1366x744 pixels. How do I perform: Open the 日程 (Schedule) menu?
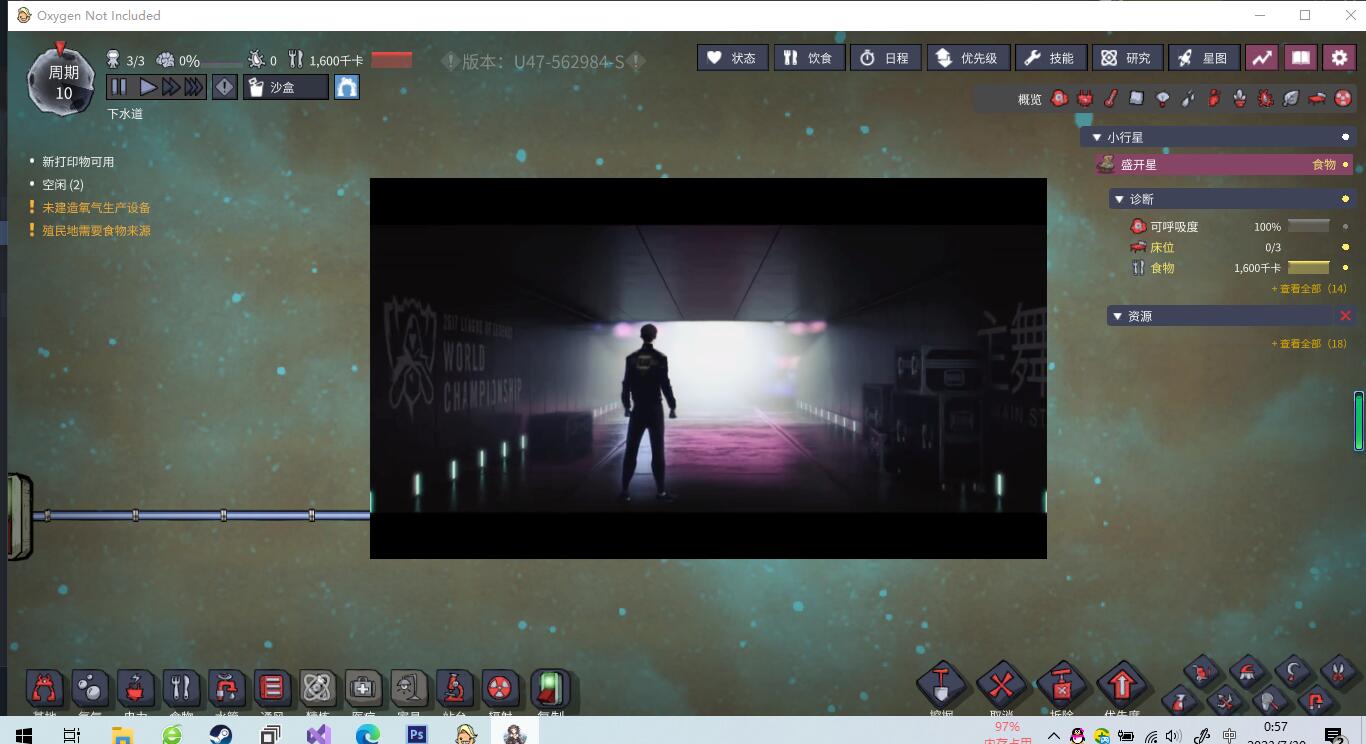(886, 58)
